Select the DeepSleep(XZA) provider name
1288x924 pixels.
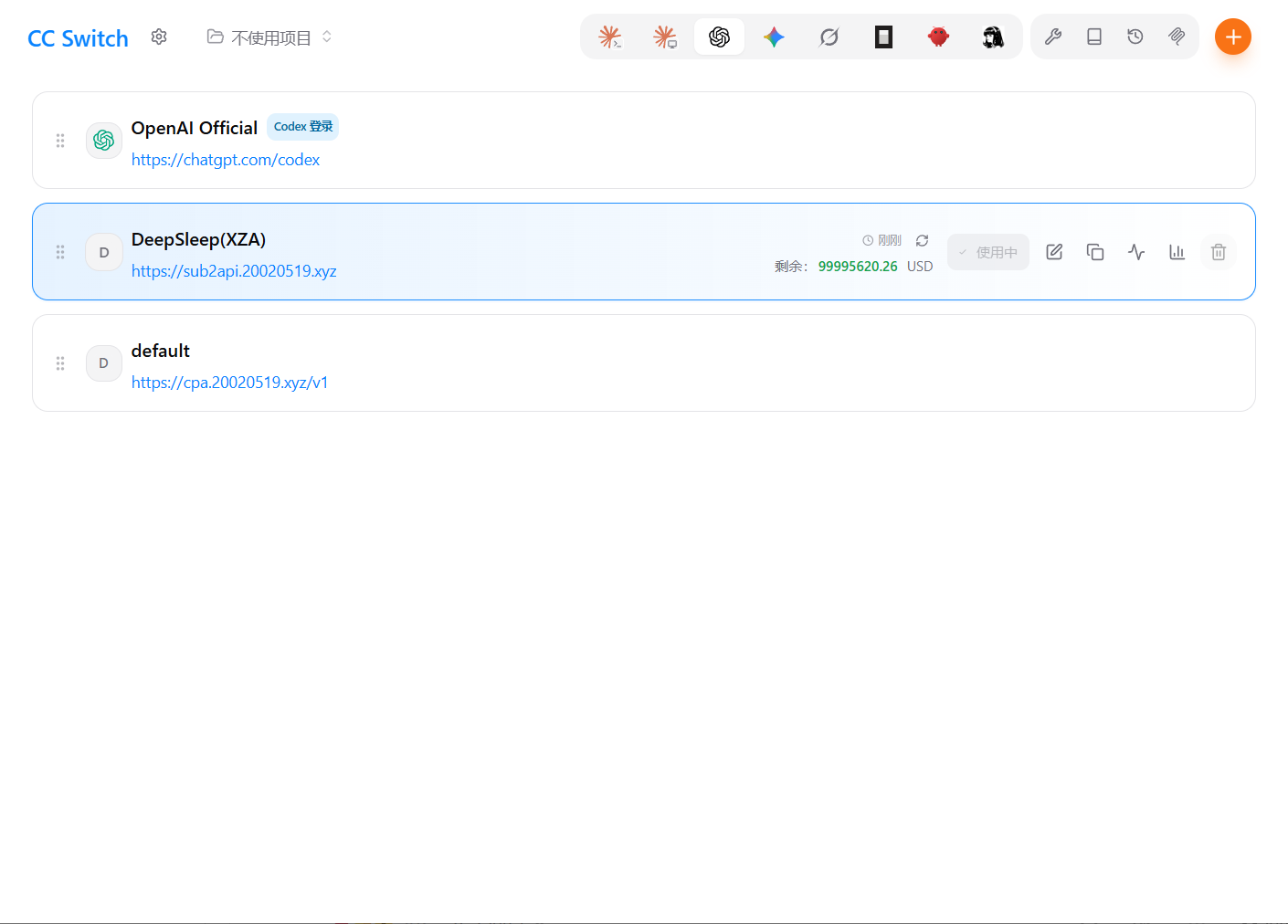click(x=198, y=239)
